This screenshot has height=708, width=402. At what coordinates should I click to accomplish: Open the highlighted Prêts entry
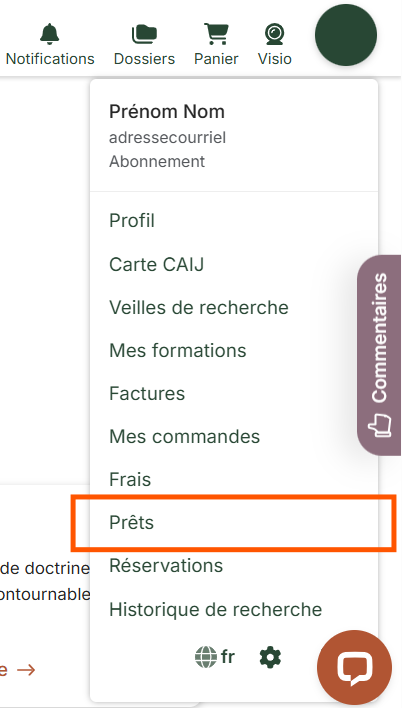tap(131, 522)
